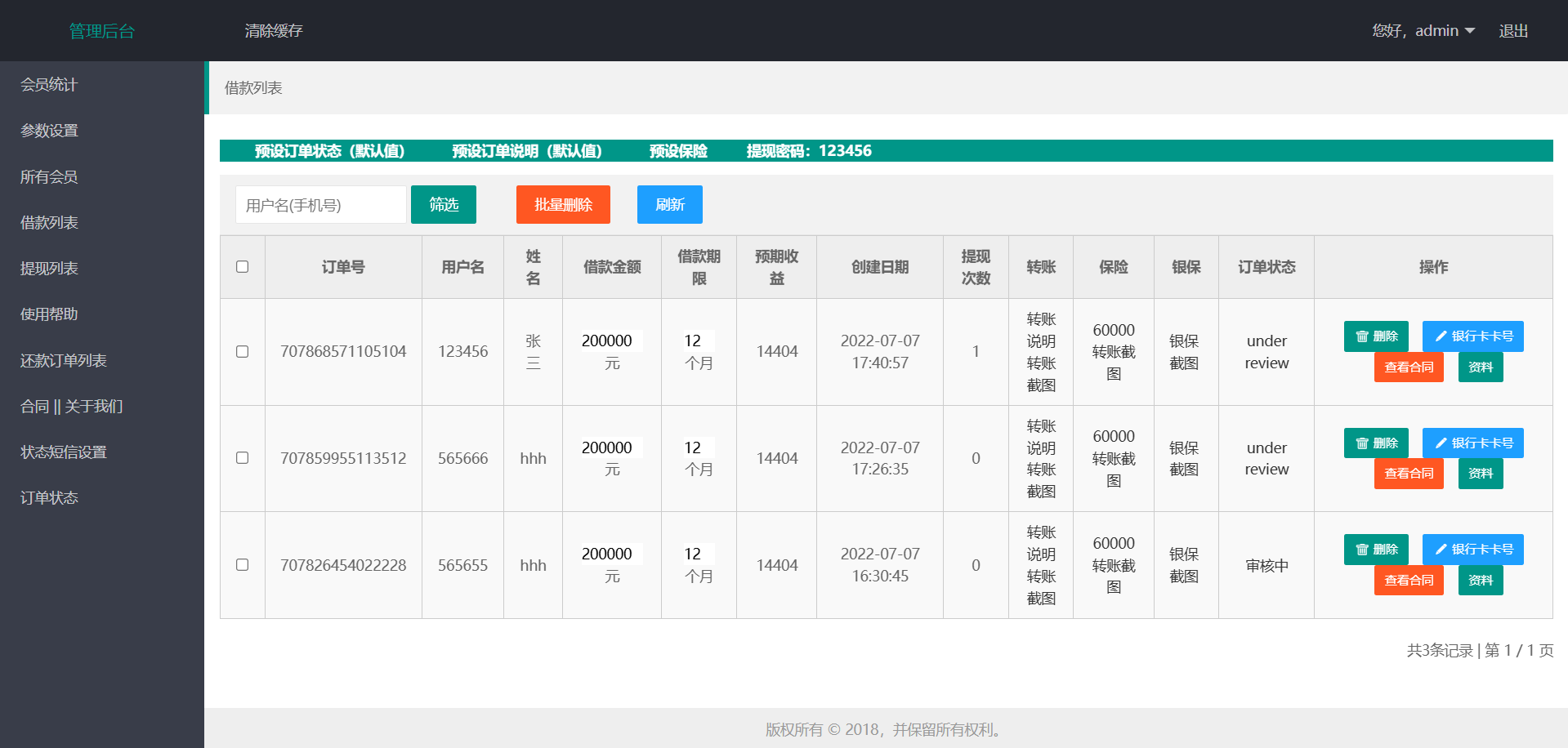Delete the order 707859955113512 via trash button
This screenshot has height=748, width=1568.
pyautogui.click(x=1376, y=443)
